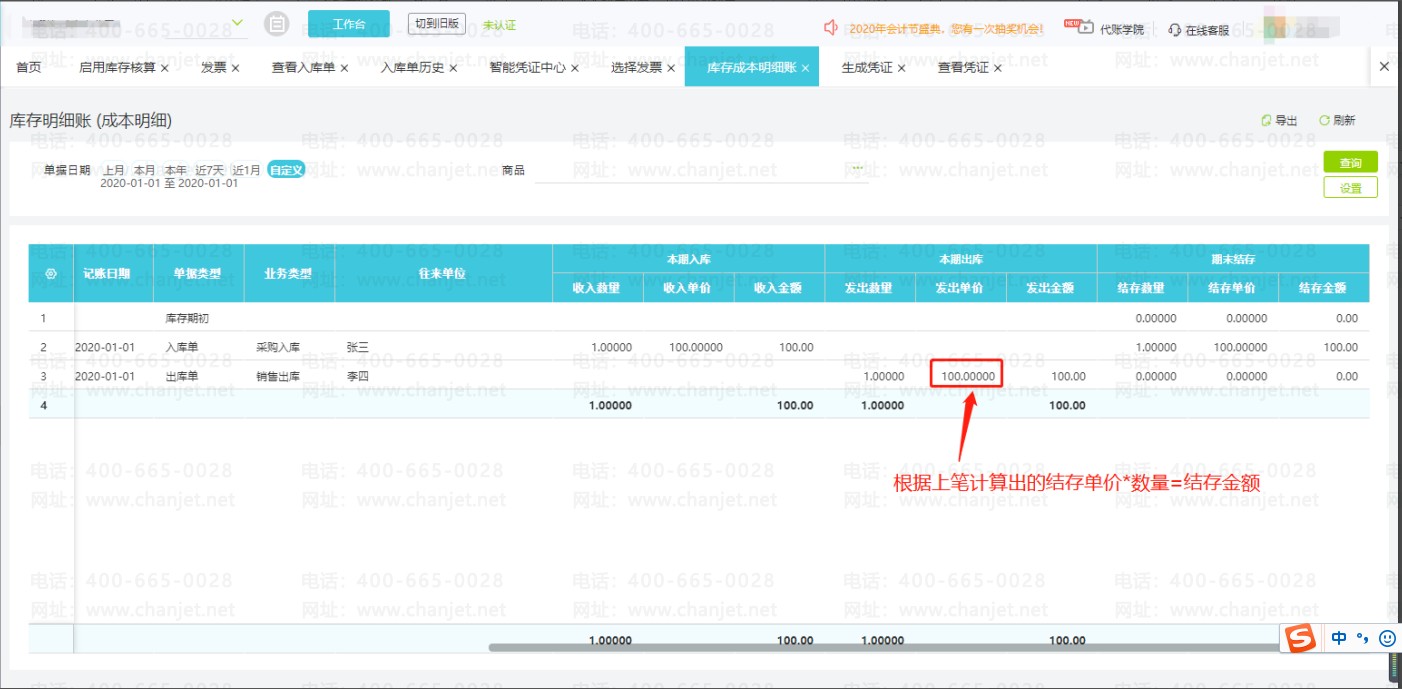
Task: Click the red announcement speaker icon
Action: (830, 27)
